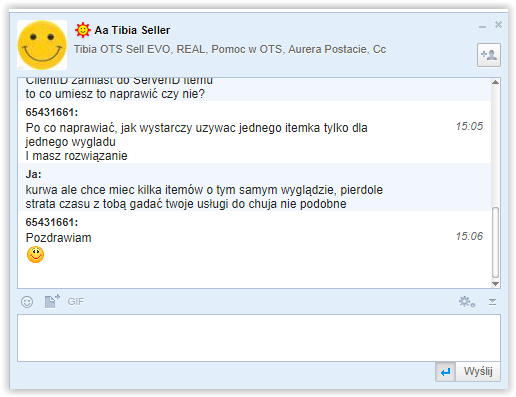Collapse toolbar with the down-arrow icon
This screenshot has height=397, width=516.
(x=492, y=302)
